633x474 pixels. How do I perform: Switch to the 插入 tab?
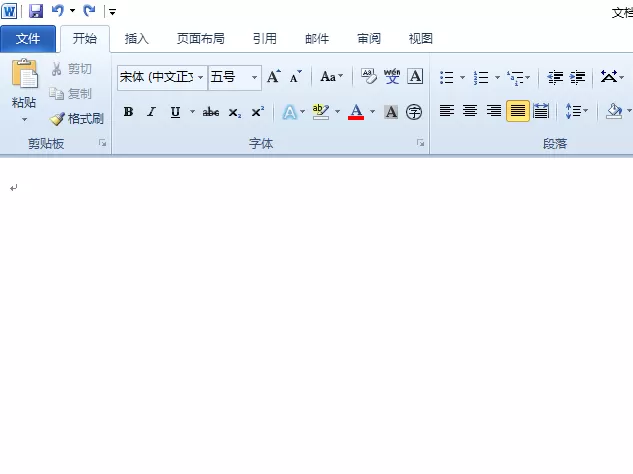click(x=136, y=39)
